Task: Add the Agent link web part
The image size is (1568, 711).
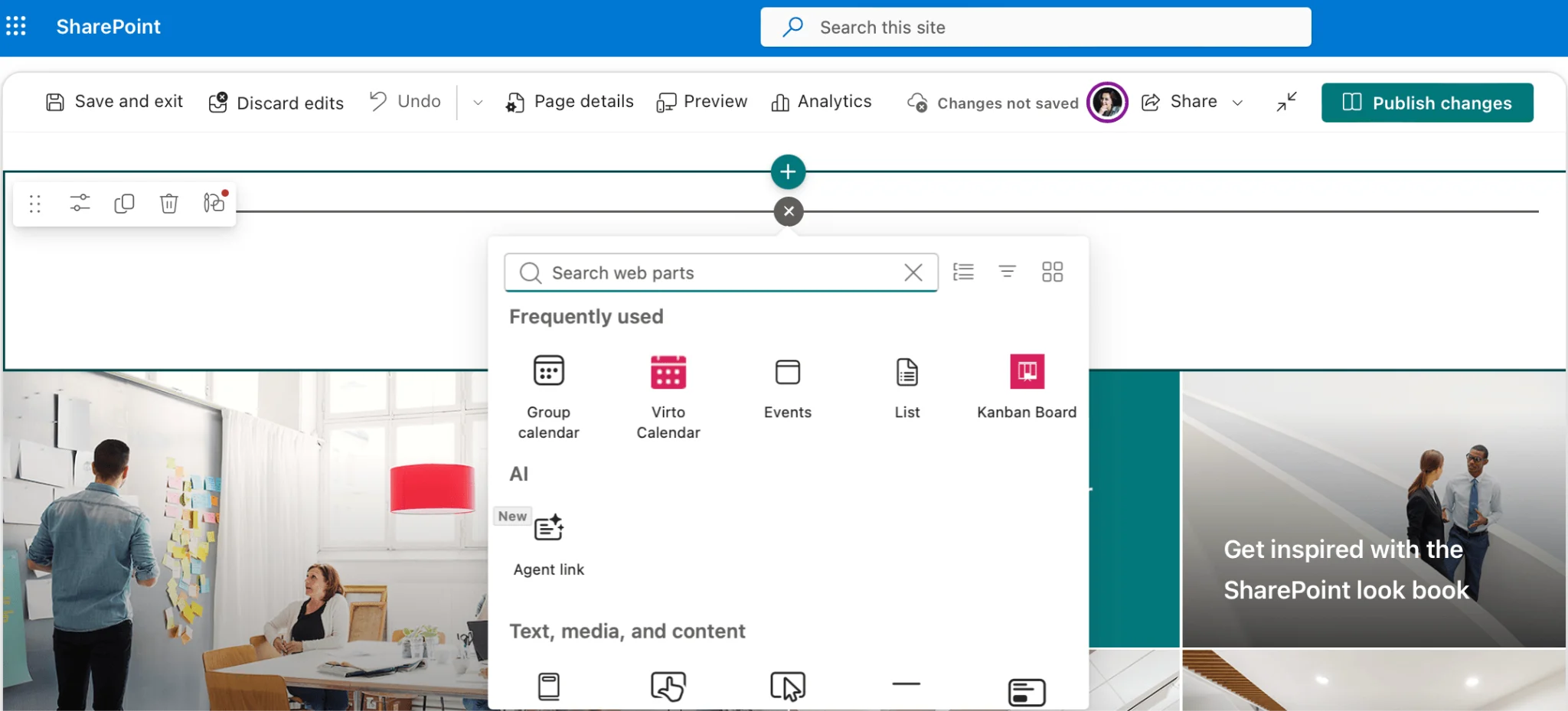Action: [549, 544]
